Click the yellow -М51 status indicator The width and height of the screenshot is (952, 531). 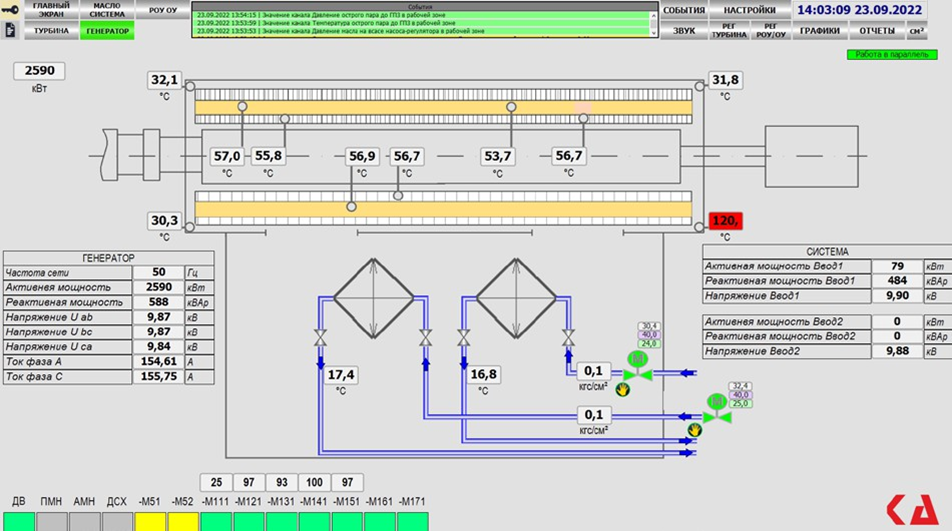coord(150,522)
